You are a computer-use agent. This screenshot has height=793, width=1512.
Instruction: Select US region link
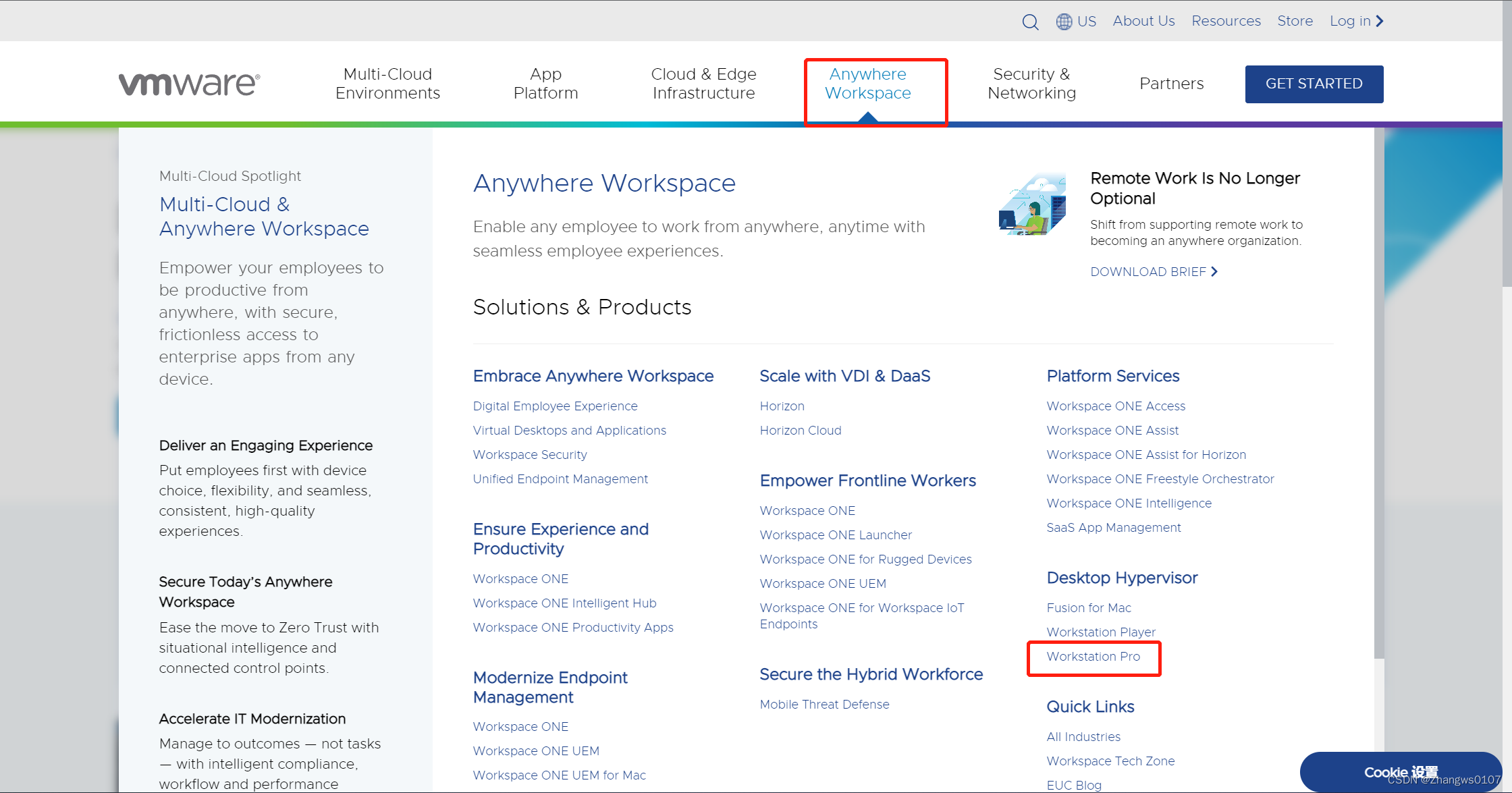pyautogui.click(x=1087, y=21)
